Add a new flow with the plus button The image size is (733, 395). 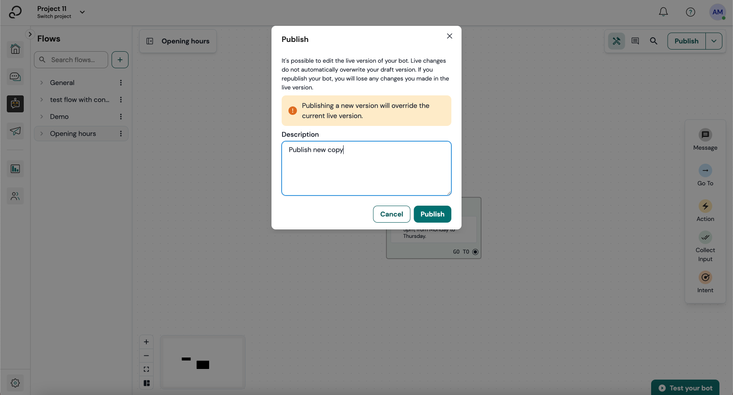(x=120, y=60)
